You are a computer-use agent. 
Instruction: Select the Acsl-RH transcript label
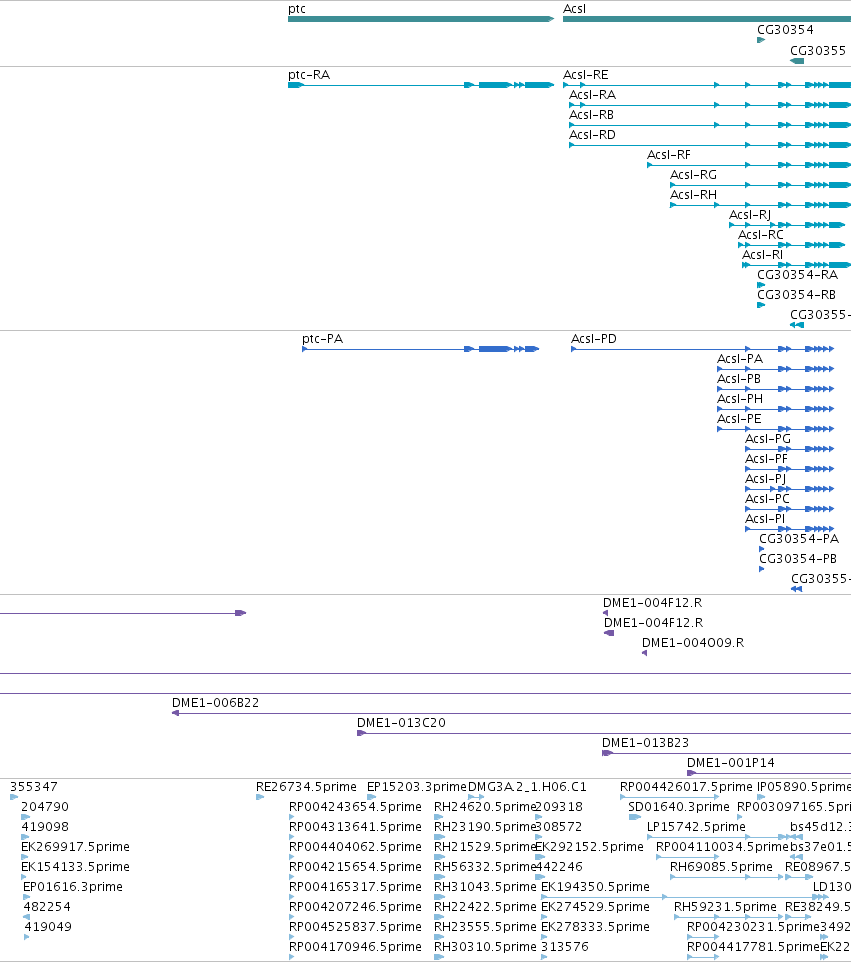[693, 194]
